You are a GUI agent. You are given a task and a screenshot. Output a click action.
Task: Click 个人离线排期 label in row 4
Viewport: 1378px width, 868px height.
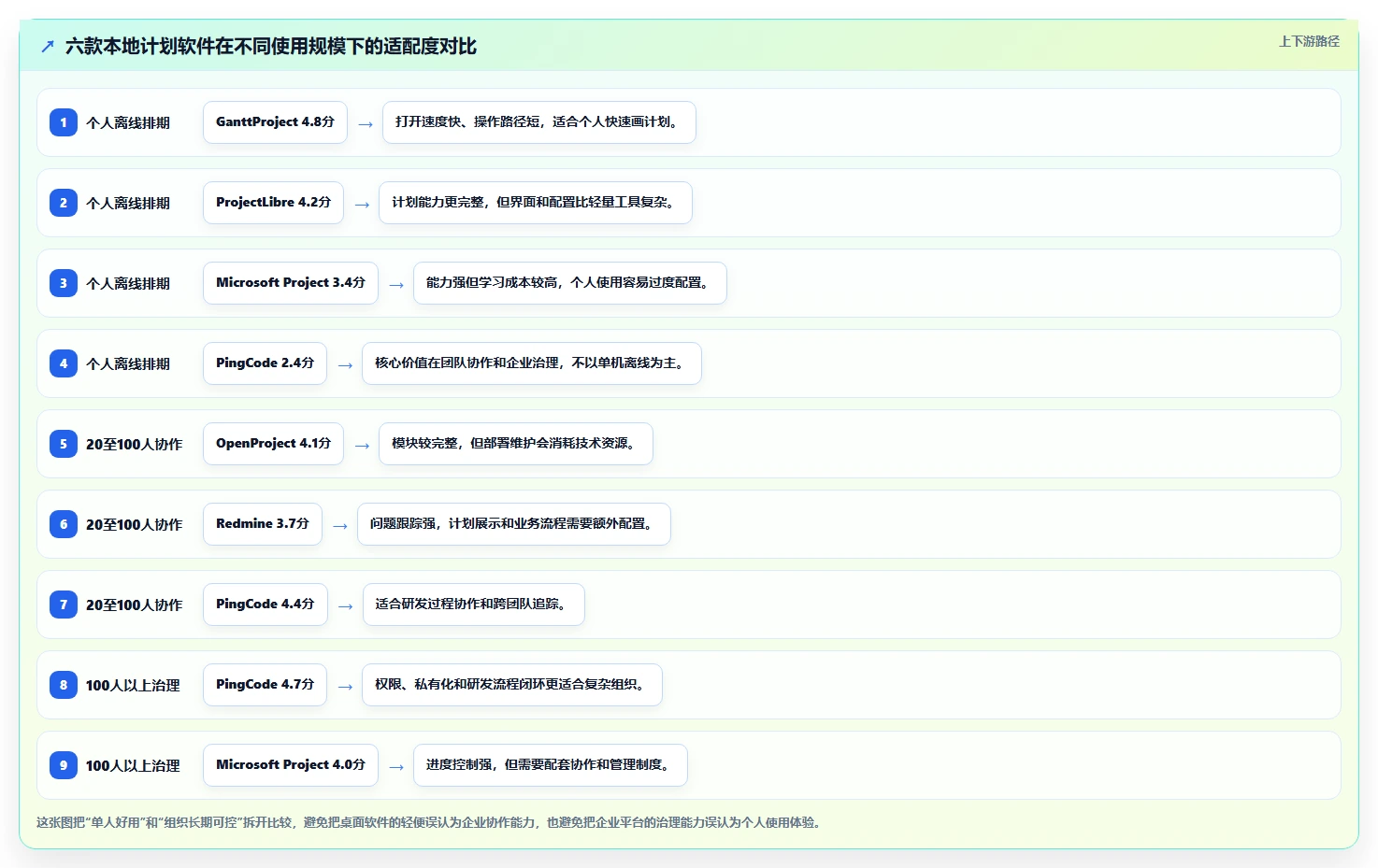(128, 364)
